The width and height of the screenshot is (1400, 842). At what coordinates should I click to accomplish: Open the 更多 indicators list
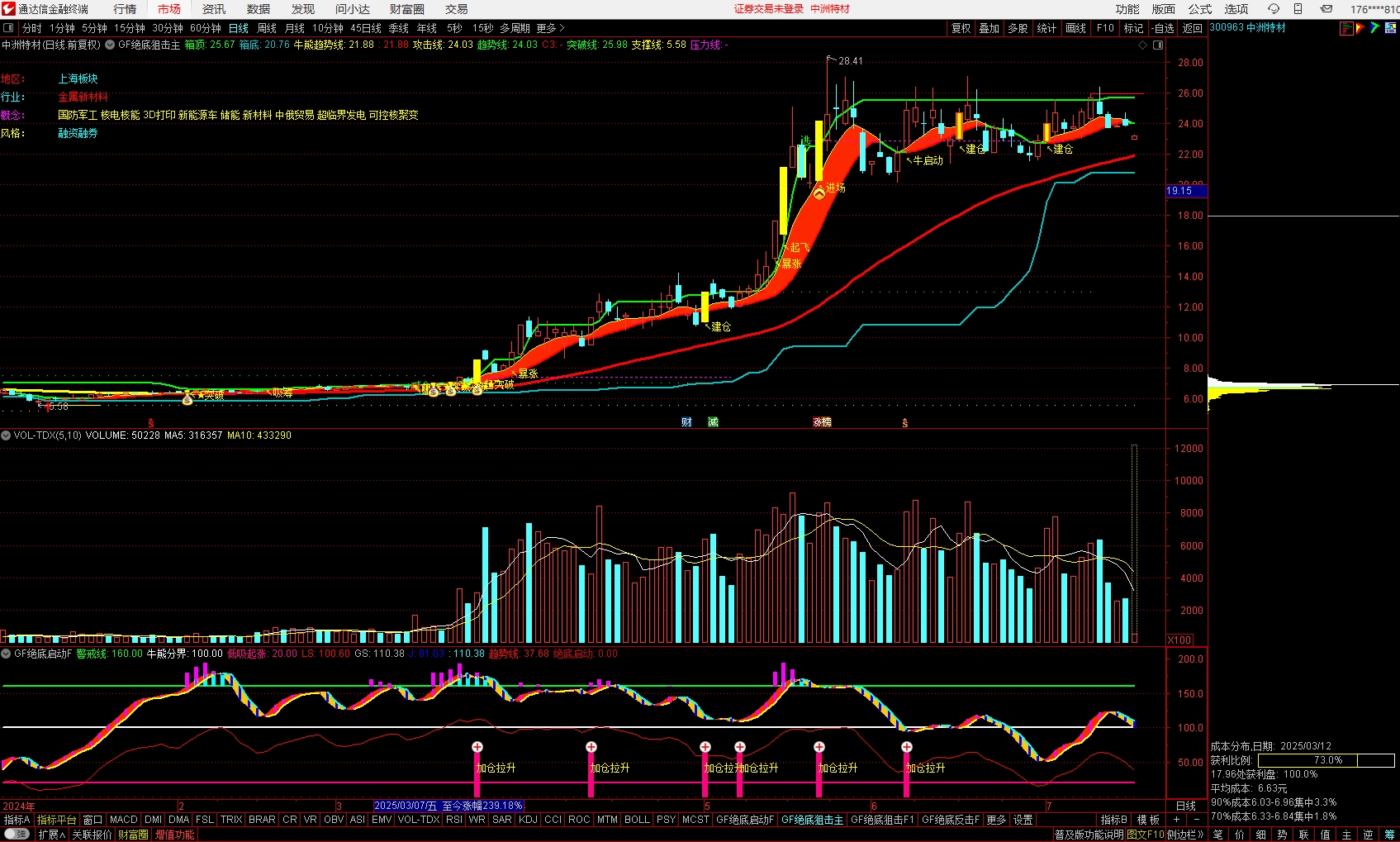(x=997, y=820)
